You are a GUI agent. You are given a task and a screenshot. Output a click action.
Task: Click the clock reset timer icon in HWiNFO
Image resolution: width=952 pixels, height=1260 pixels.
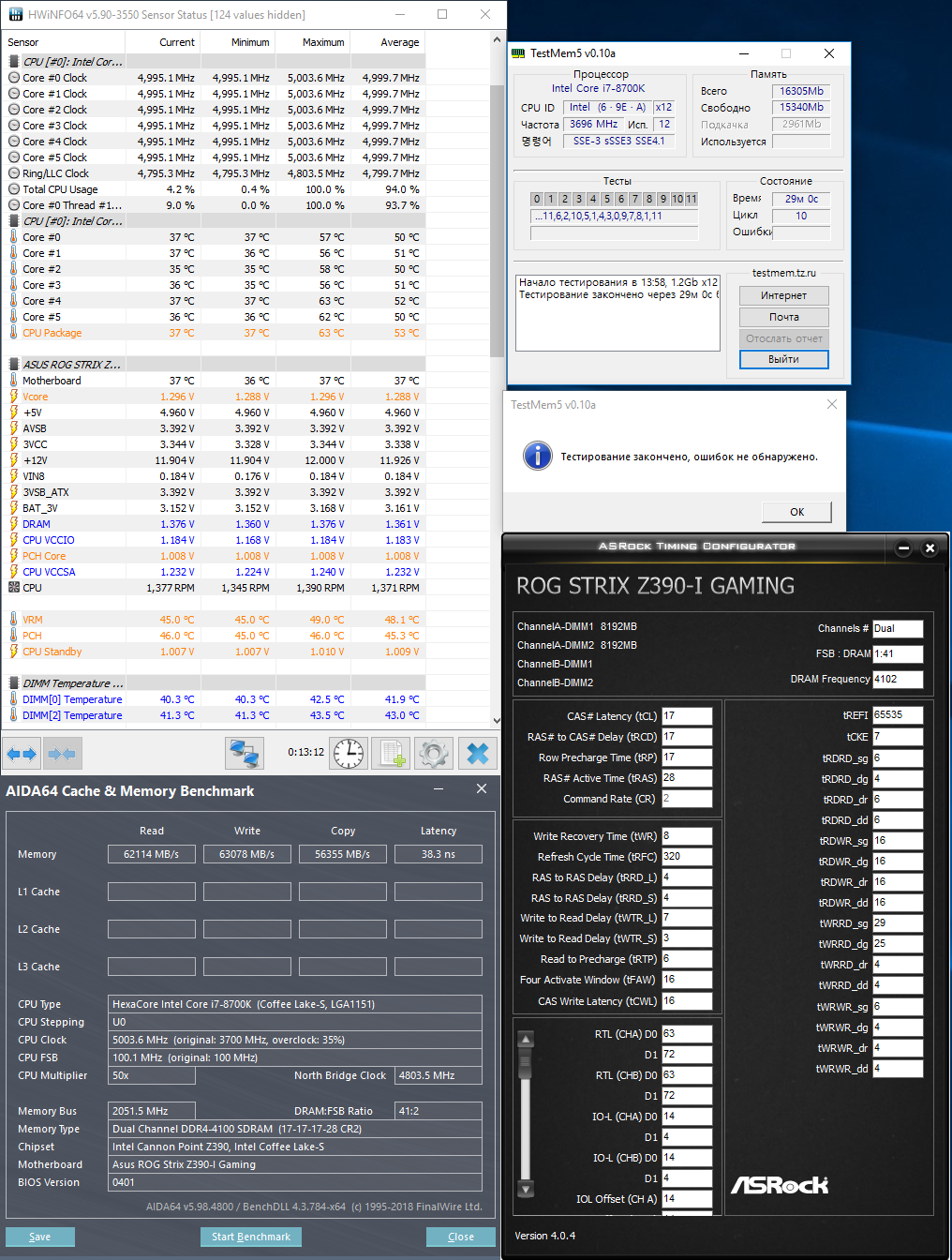pos(349,753)
